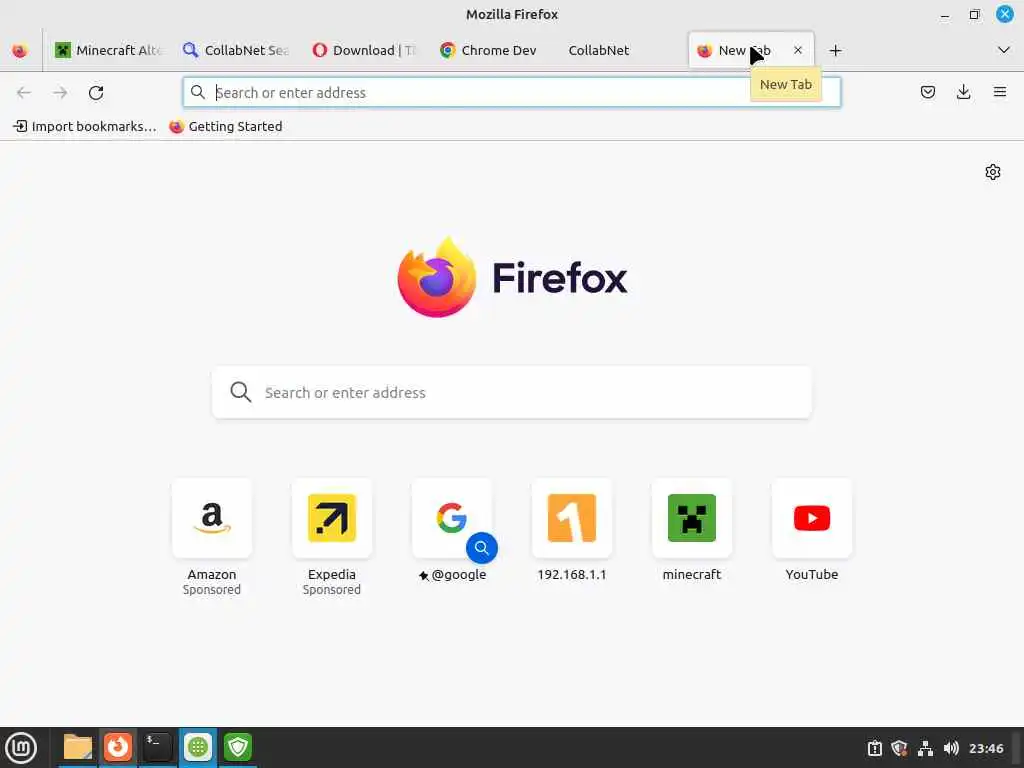Screen dimensions: 1024x768
Task: Open a new tab with plus button
Action: (835, 50)
